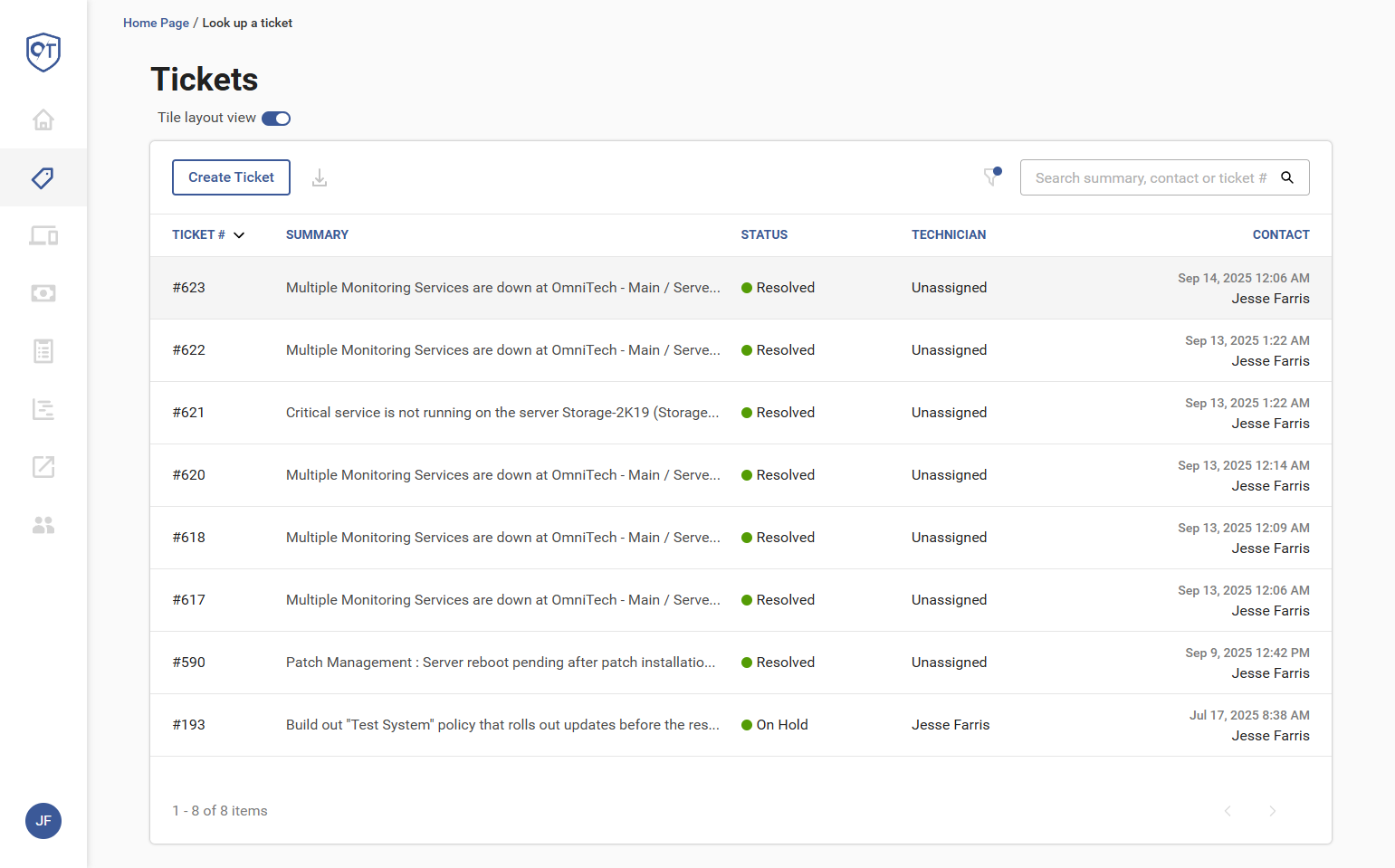This screenshot has height=868, width=1395.
Task: Sort by the TECHNICIAN column header
Action: [949, 234]
